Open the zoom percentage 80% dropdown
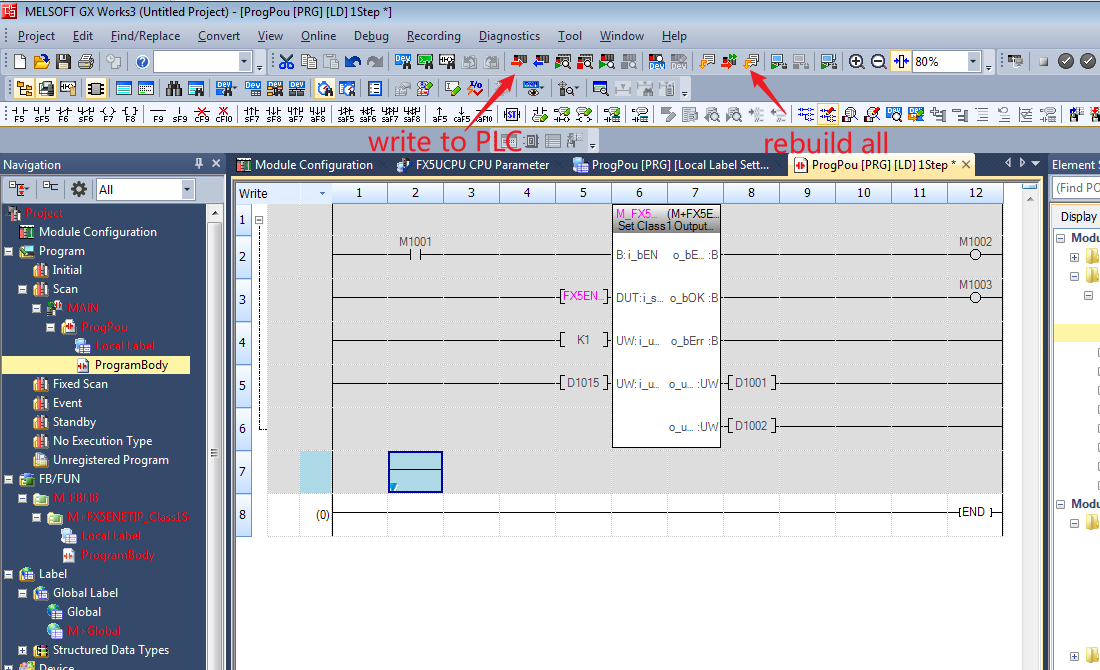Image resolution: width=1100 pixels, height=670 pixels. pyautogui.click(x=973, y=62)
